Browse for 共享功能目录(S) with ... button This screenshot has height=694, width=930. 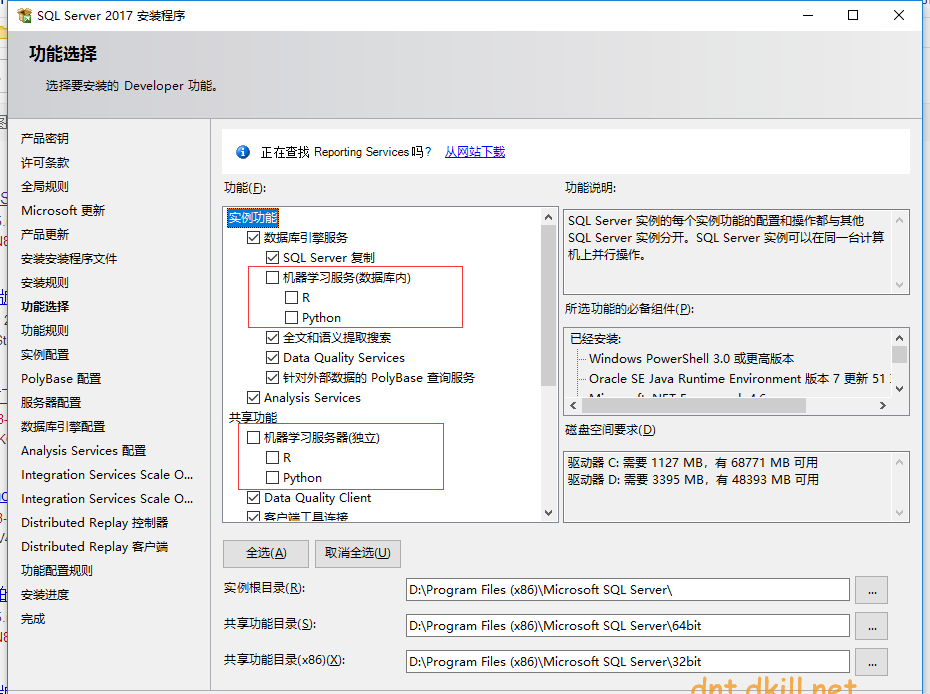pos(871,626)
